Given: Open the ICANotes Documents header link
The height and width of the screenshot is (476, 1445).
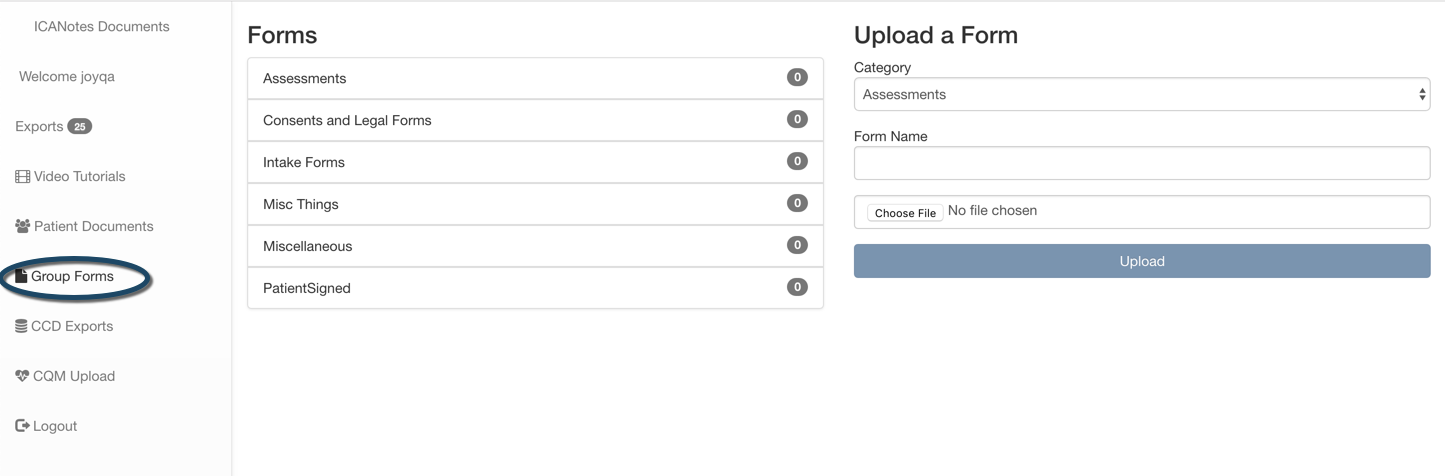Looking at the screenshot, I should point(101,27).
